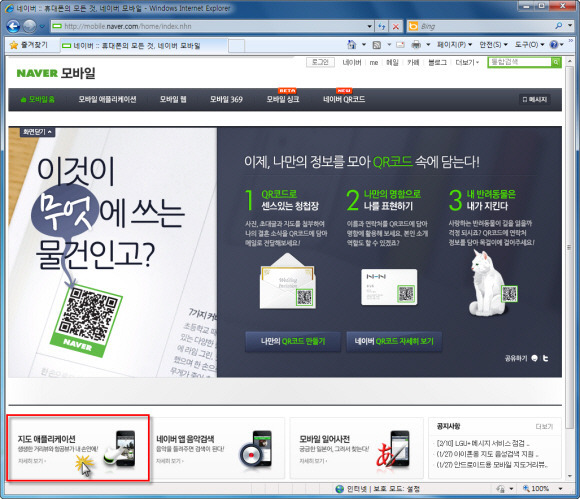
Task: Click the Bing search magnifier icon
Action: click(559, 26)
